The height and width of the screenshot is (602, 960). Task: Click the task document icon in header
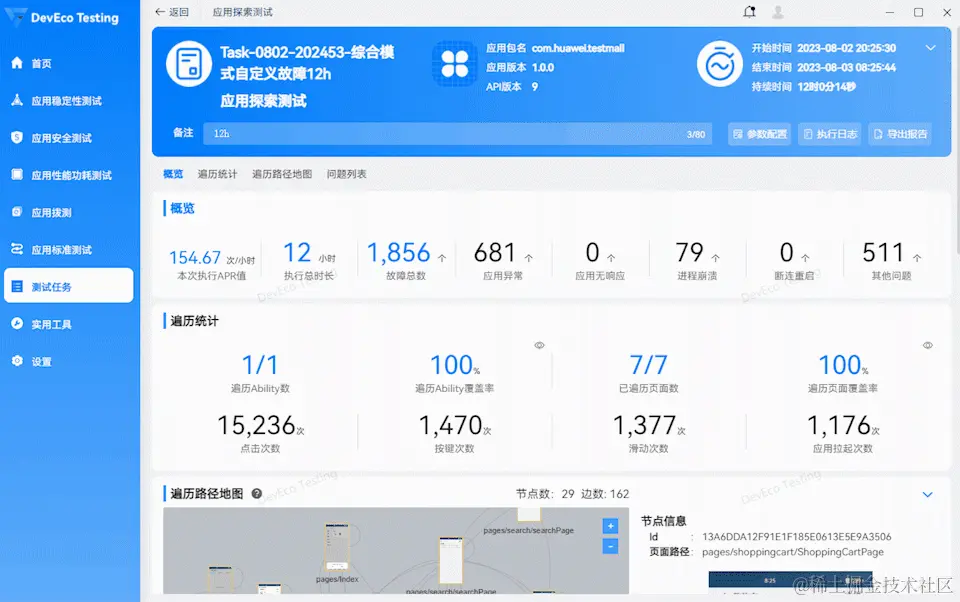coord(189,64)
